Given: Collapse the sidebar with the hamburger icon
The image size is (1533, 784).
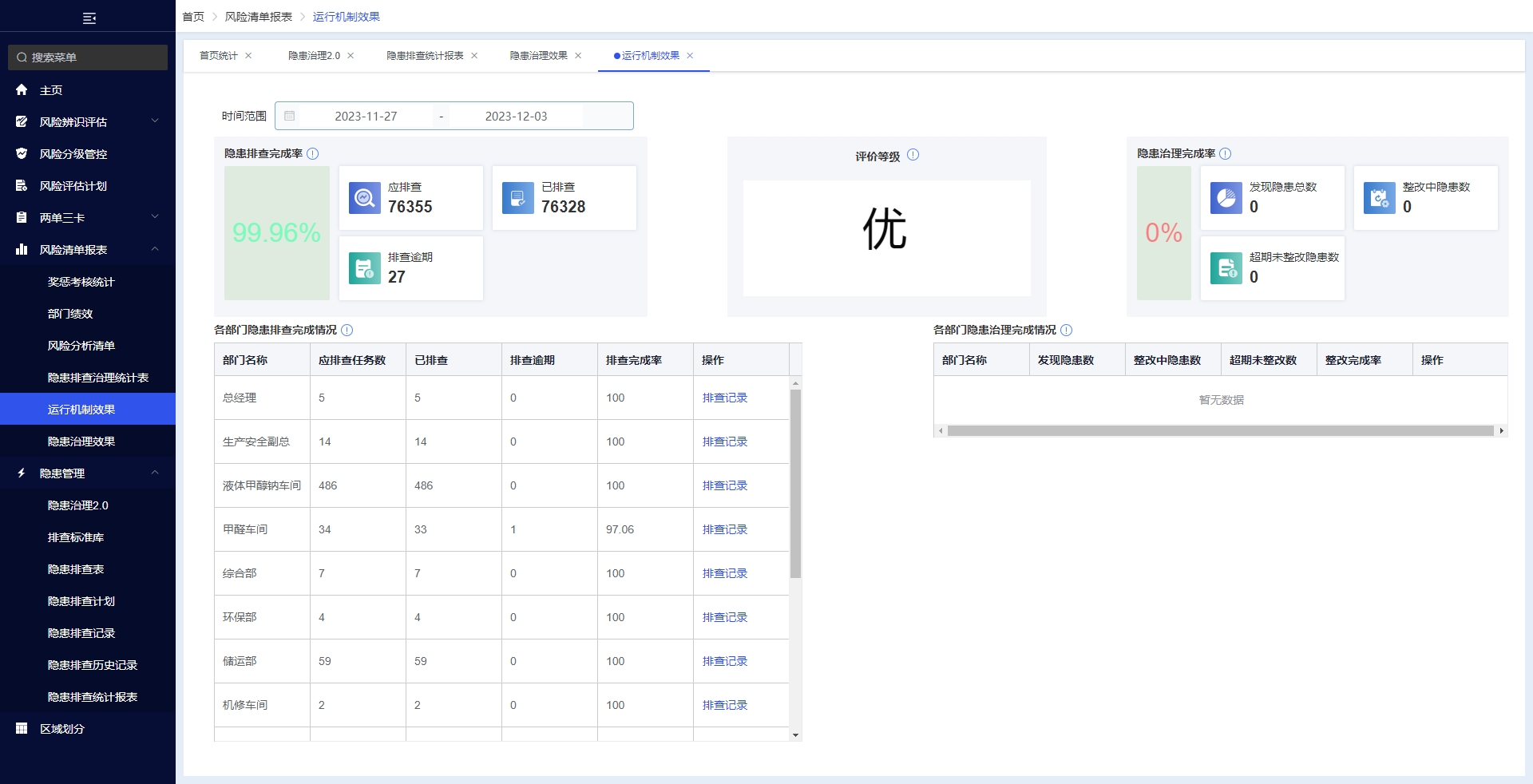Looking at the screenshot, I should pyautogui.click(x=89, y=18).
